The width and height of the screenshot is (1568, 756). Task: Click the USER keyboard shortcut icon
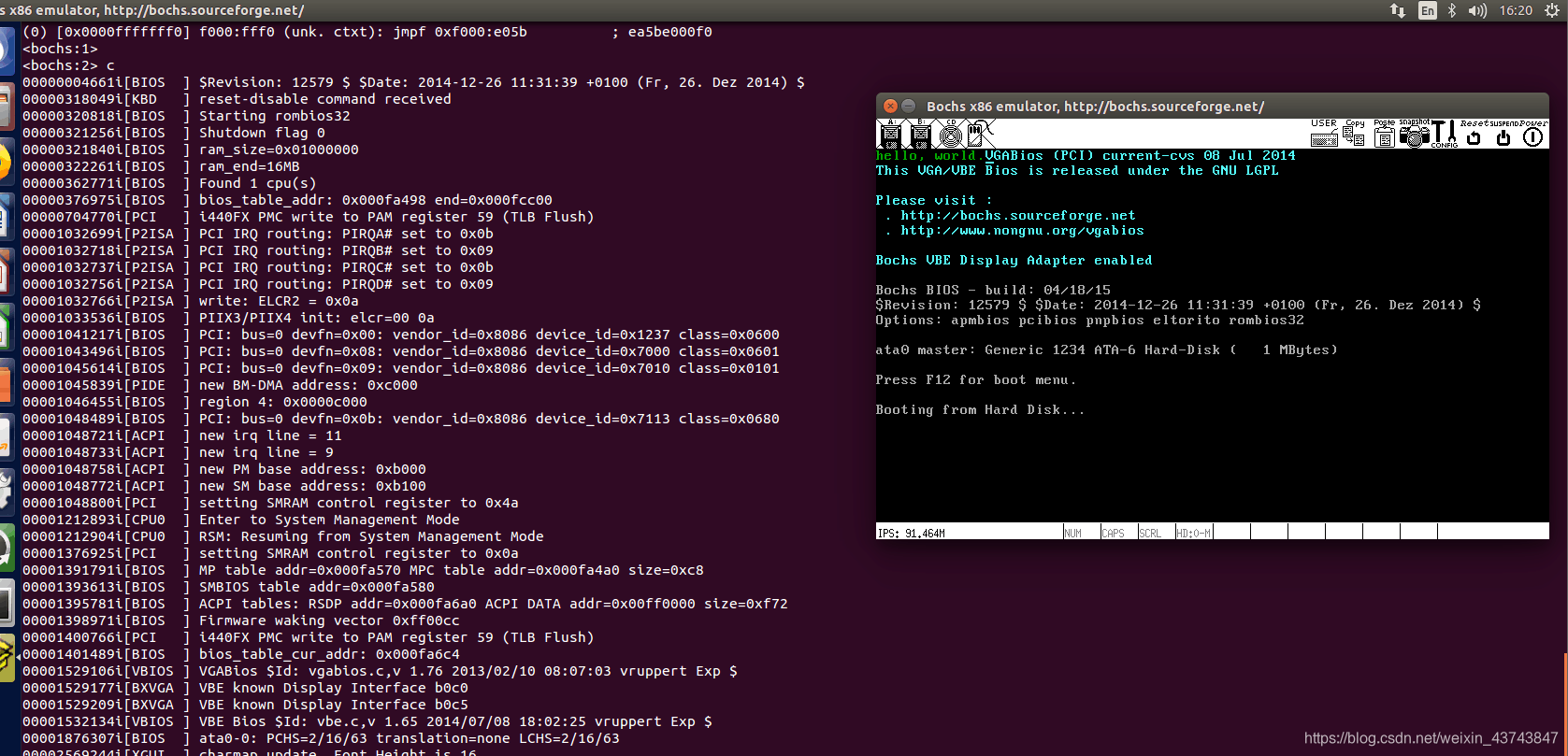pyautogui.click(x=1324, y=134)
